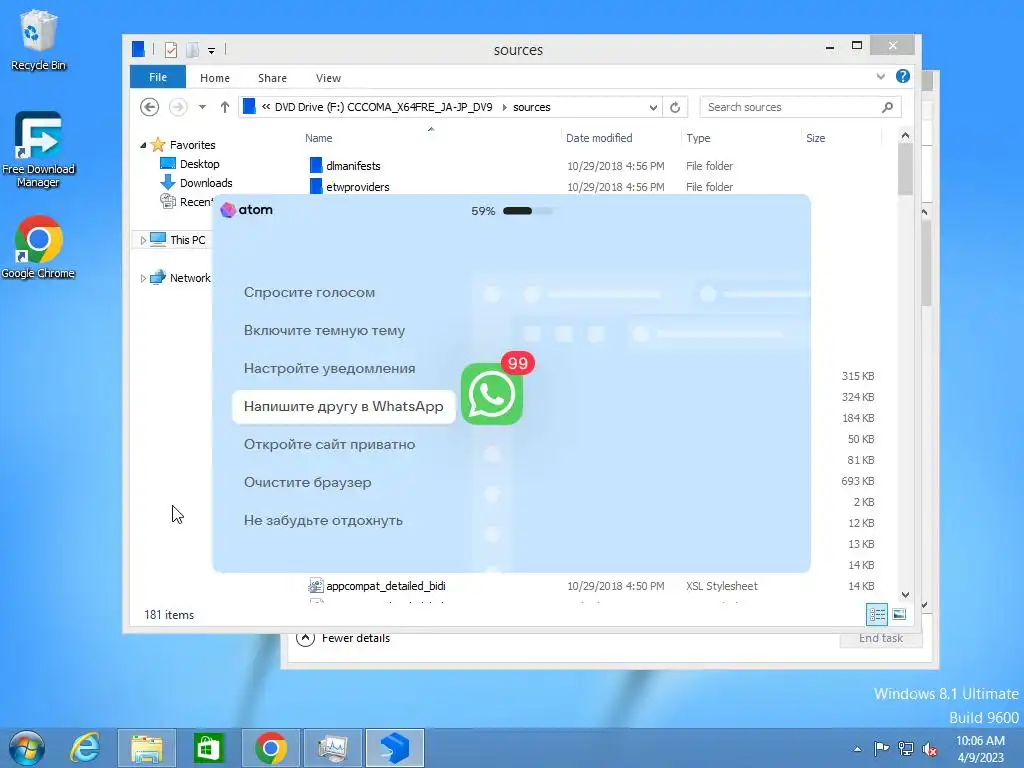Click the sources scrollbar down arrow
Viewport: 1024px width, 768px height.
click(x=905, y=594)
